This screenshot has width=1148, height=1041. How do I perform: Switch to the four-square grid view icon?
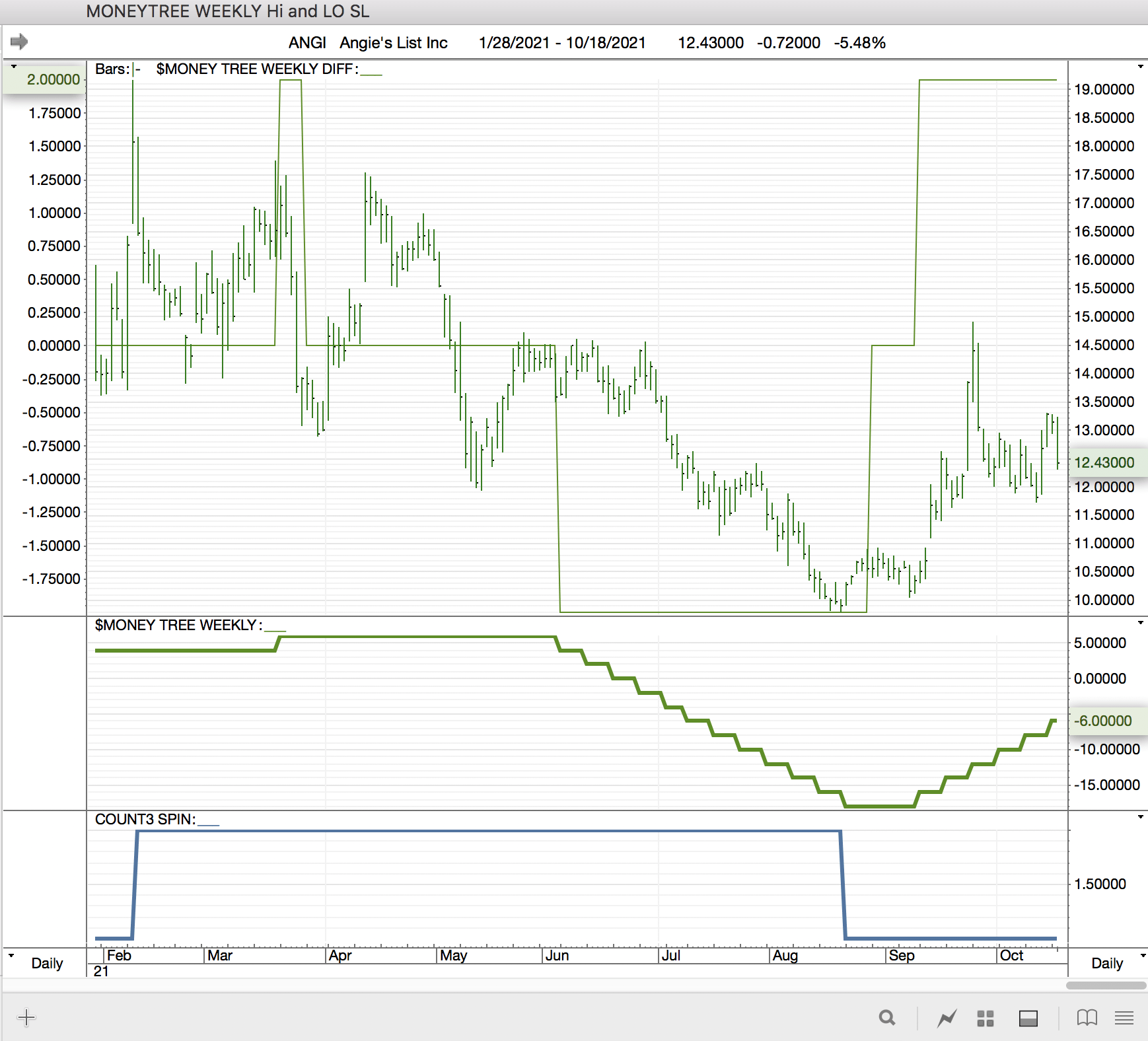pyautogui.click(x=986, y=1019)
